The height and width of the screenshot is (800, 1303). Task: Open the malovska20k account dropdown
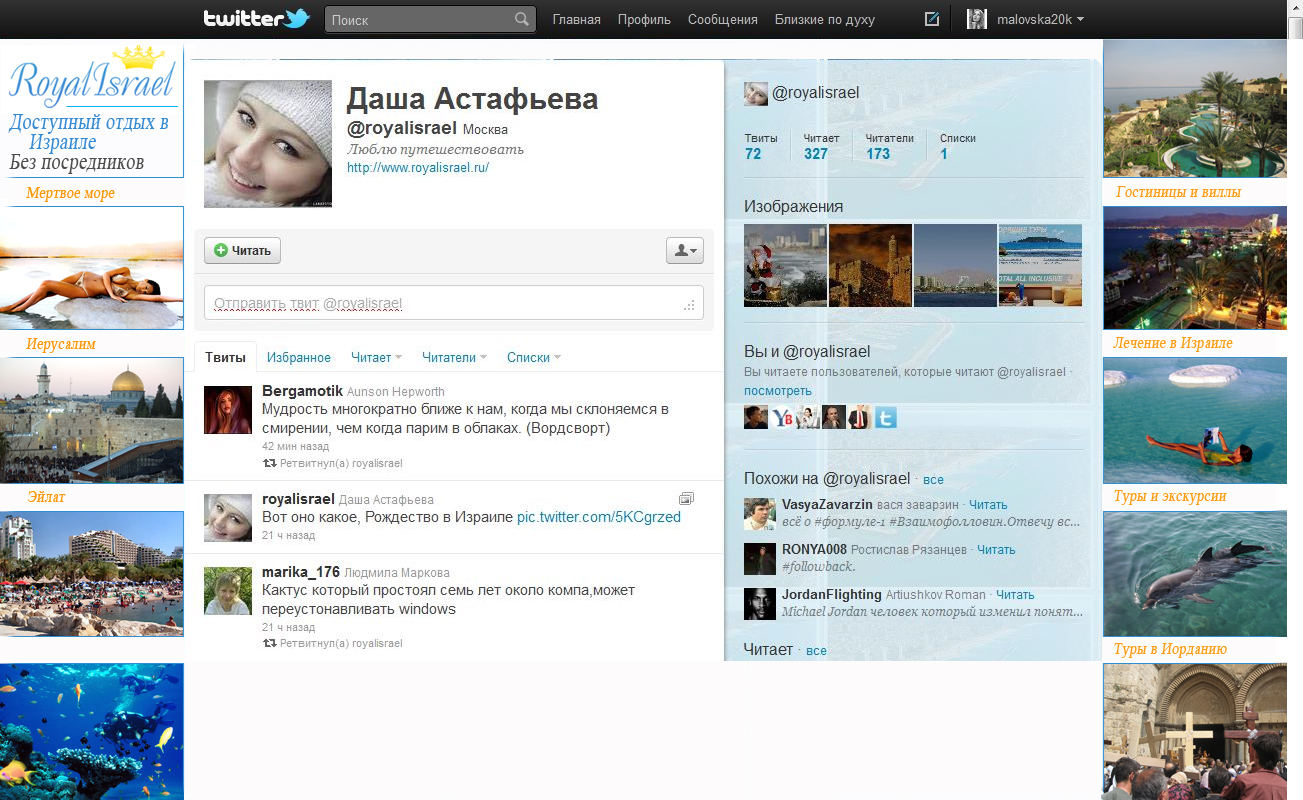(1025, 19)
